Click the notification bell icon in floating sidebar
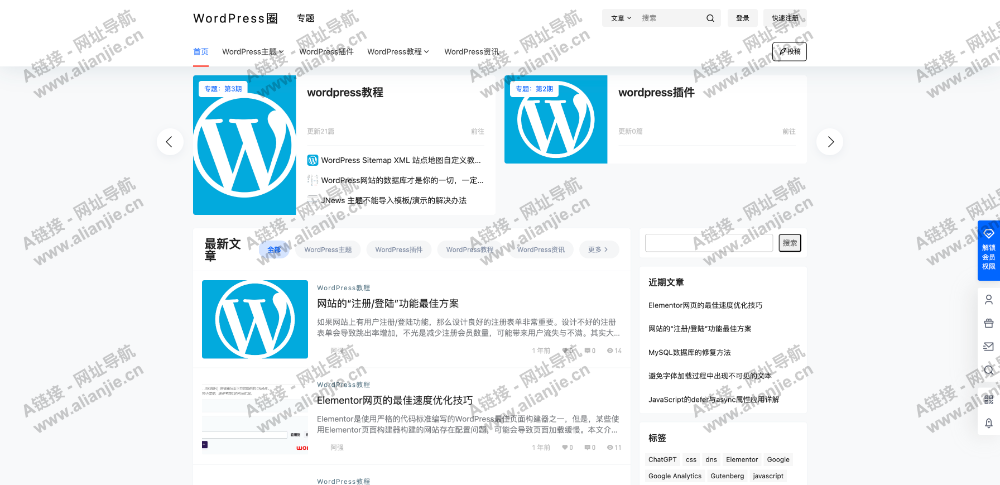1000x485 pixels. 989,422
